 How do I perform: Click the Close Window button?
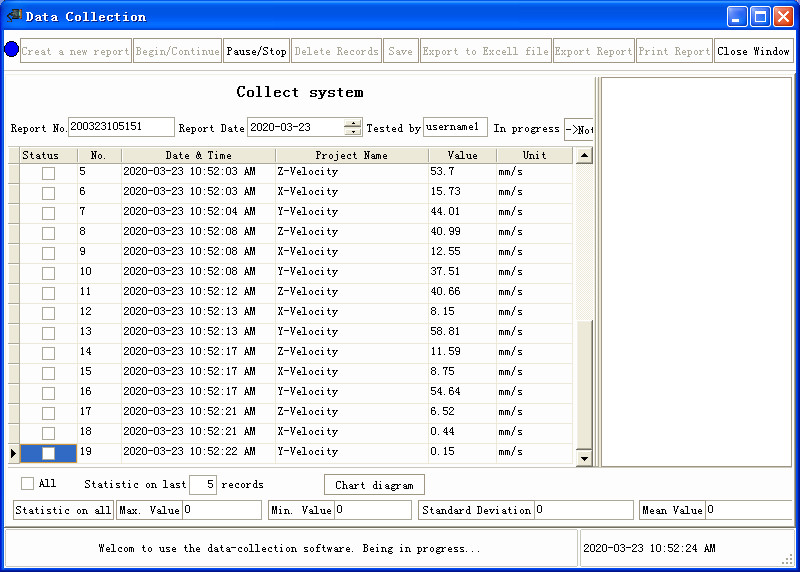tap(753, 51)
